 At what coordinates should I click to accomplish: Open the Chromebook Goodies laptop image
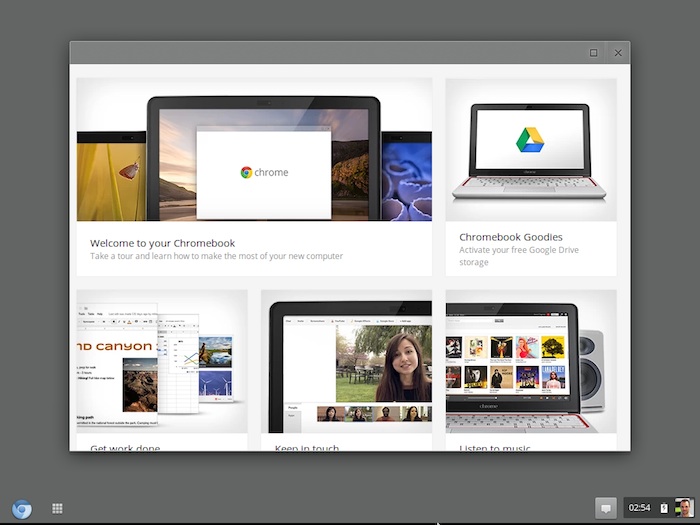[x=531, y=150]
